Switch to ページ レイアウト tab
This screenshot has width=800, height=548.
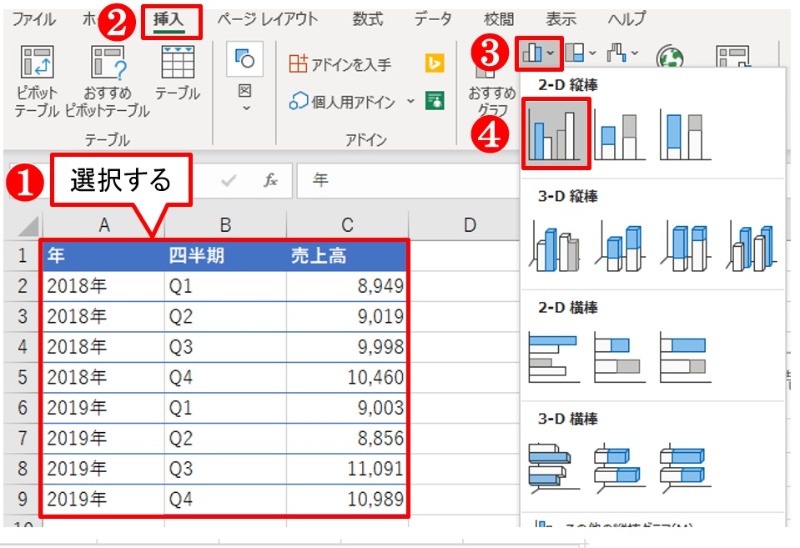pos(267,19)
